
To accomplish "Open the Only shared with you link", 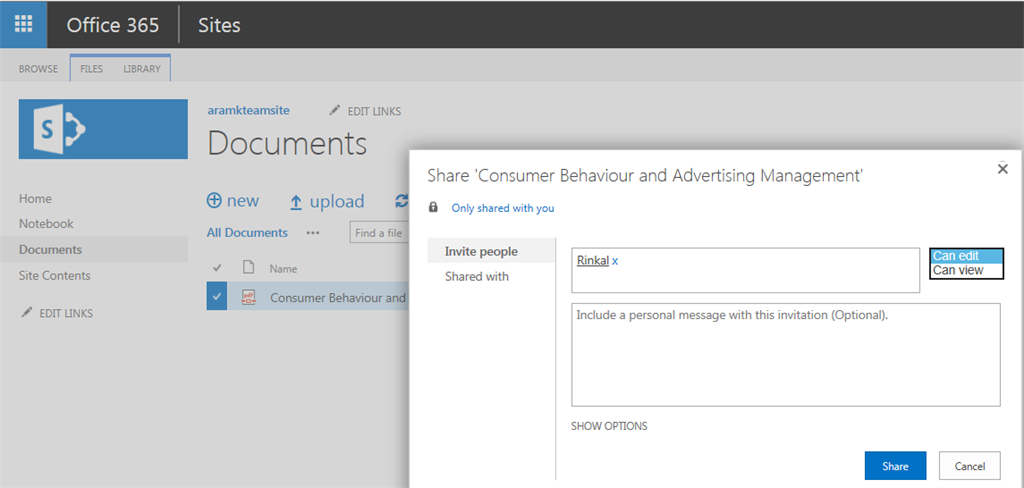I will (x=502, y=208).
